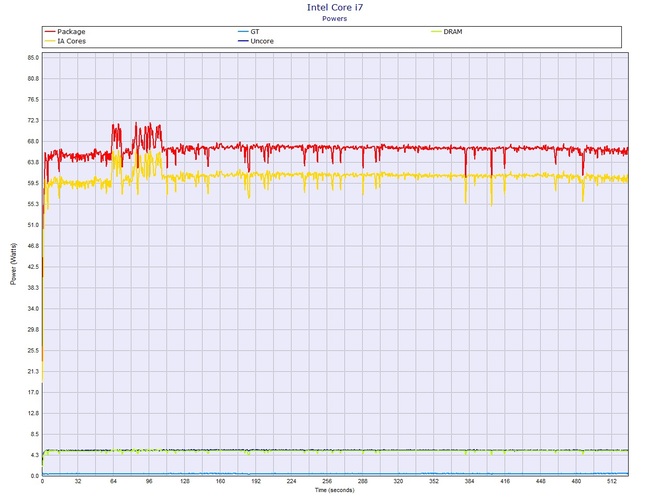Click the dark blue Uncore legend swatch
Screen dimensions: 670x502
pos(243,41)
